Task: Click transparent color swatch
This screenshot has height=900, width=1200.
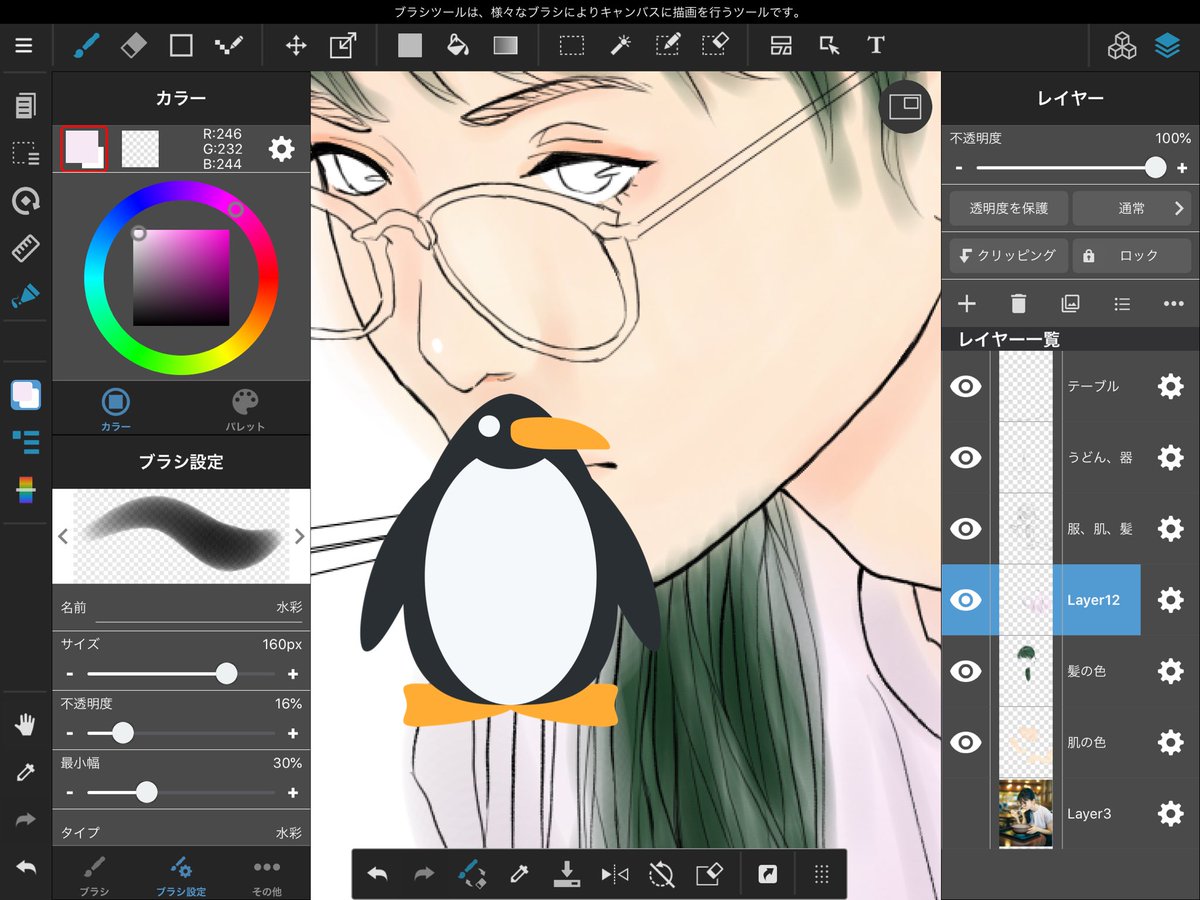Action: [x=140, y=149]
